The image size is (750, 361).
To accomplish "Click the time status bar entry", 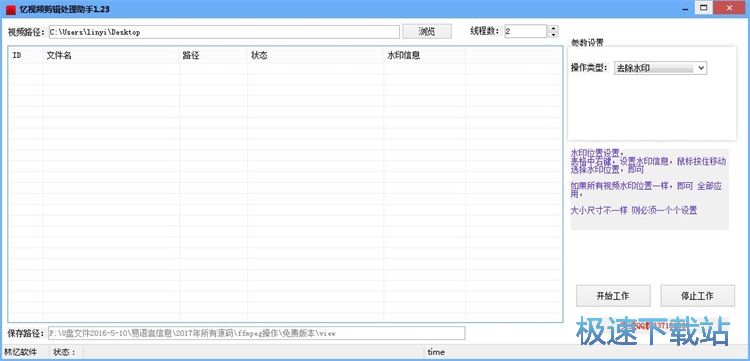I will [x=436, y=352].
